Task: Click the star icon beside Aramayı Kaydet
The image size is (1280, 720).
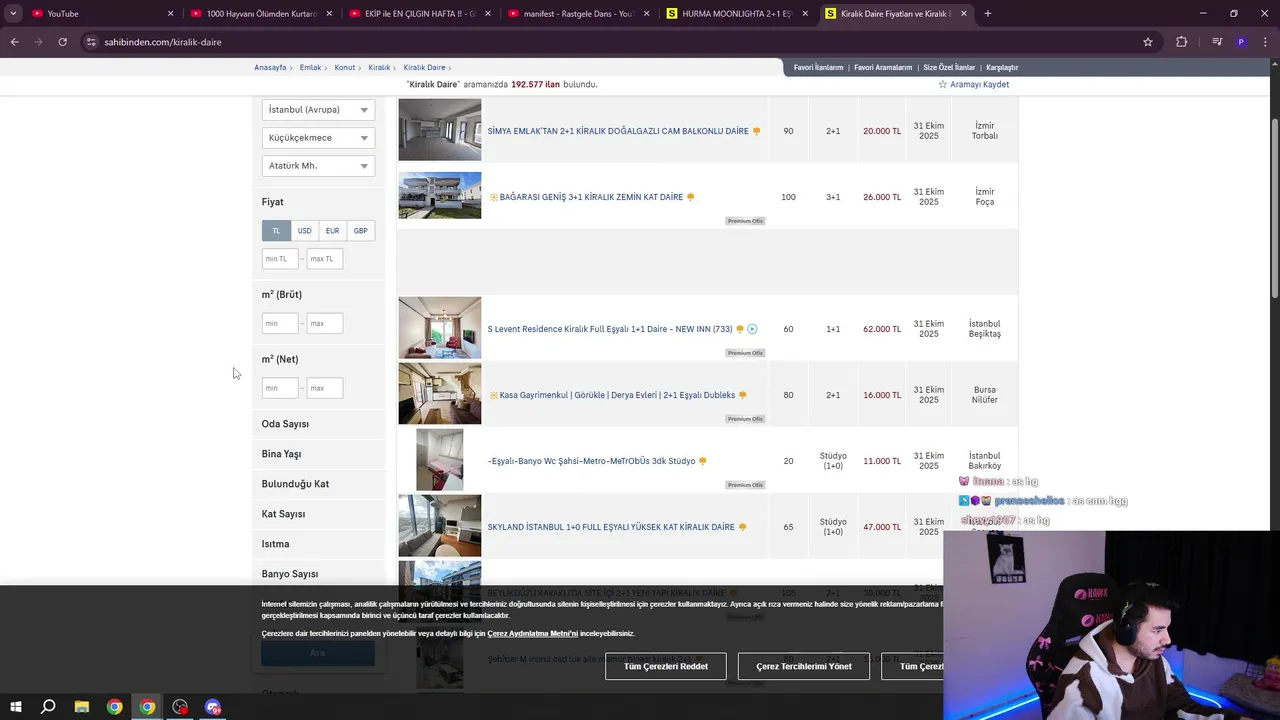Action: coord(942,84)
